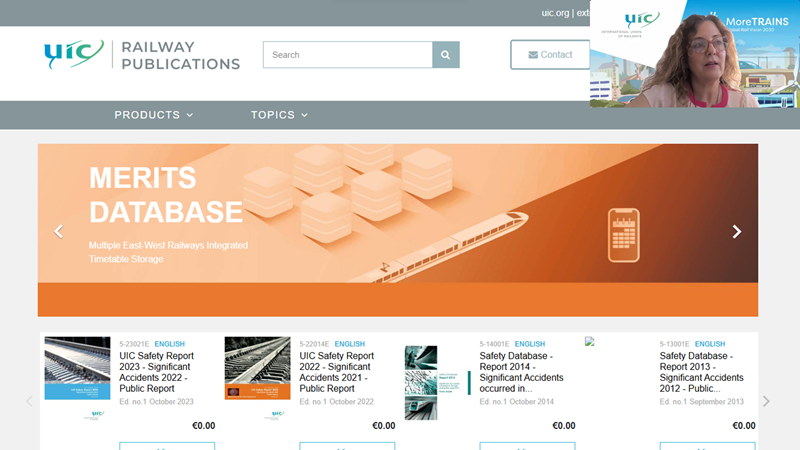Viewport: 800px width, 450px height.
Task: Click the Contact button
Action: click(551, 55)
